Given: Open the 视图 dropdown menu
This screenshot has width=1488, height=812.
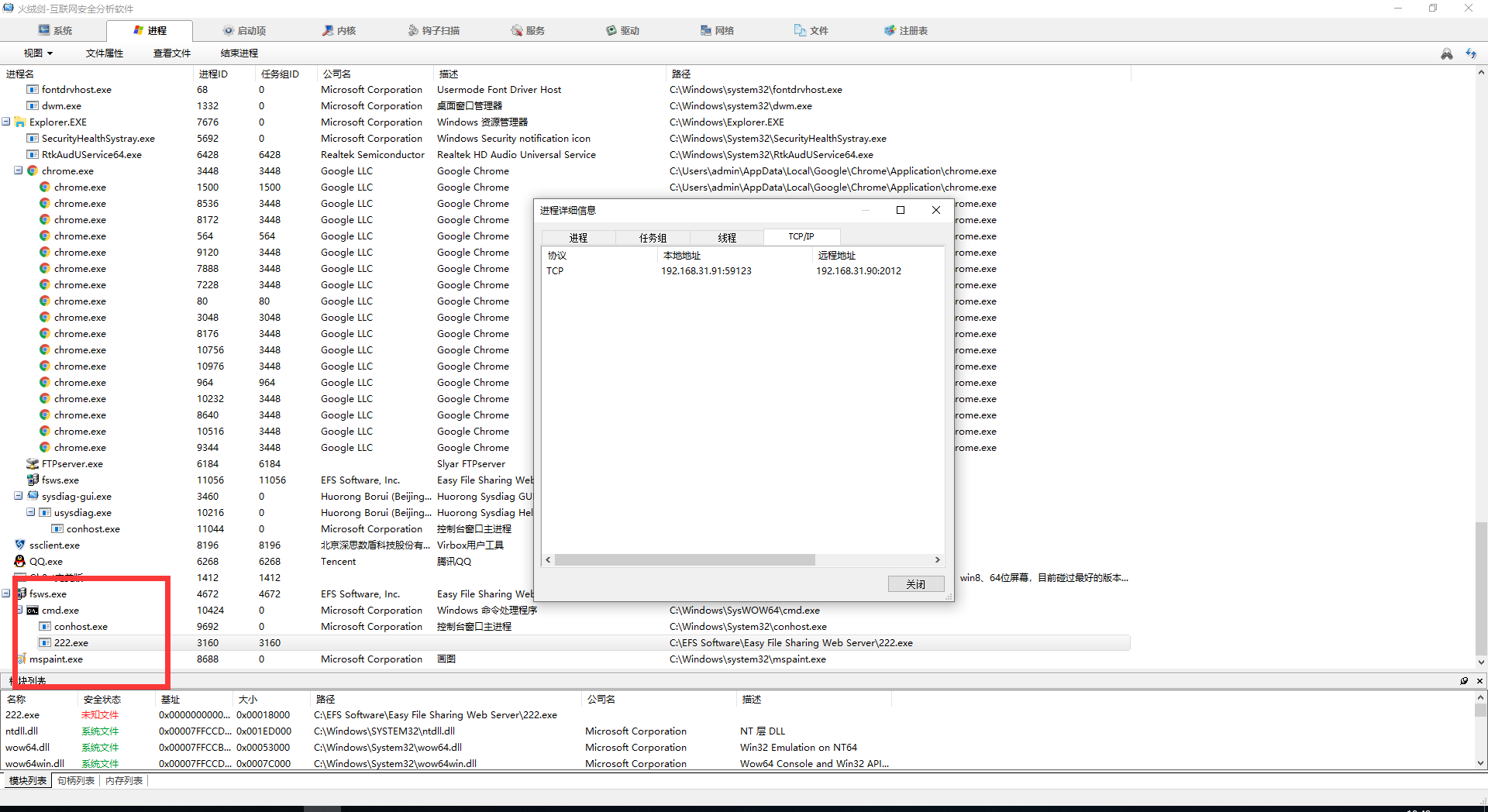Looking at the screenshot, I should coord(38,53).
